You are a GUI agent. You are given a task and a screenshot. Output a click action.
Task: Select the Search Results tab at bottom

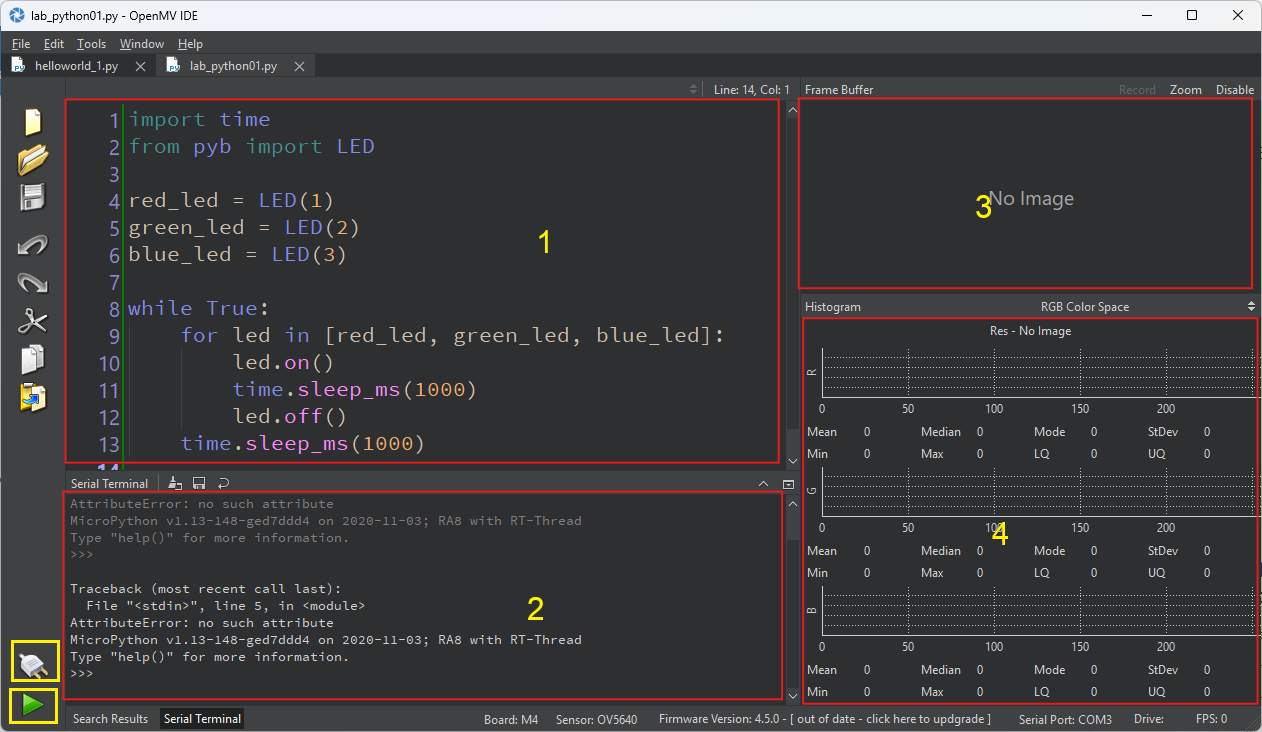(x=110, y=718)
